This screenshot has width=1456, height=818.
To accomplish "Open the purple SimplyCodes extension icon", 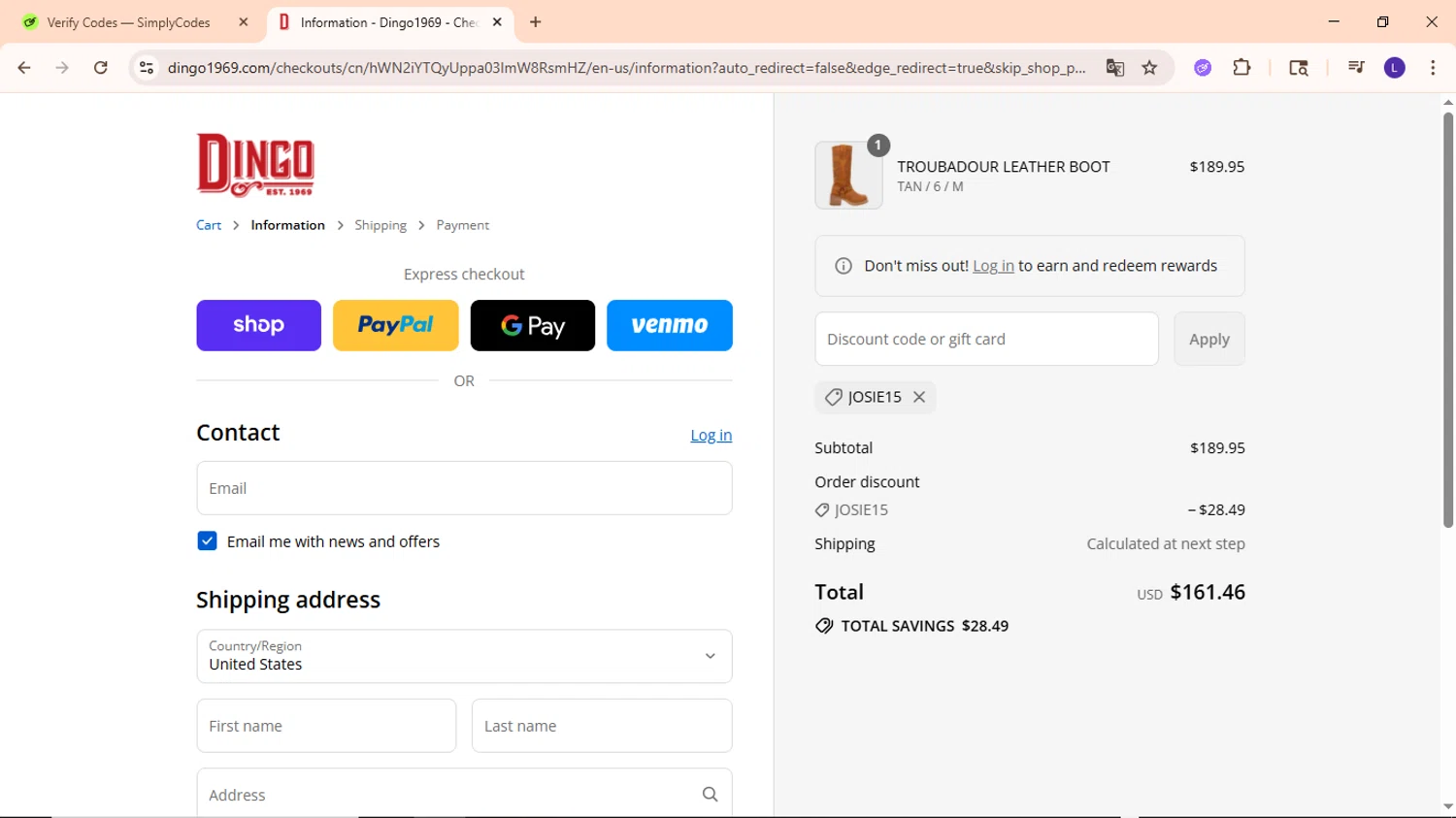I will click(x=1203, y=68).
